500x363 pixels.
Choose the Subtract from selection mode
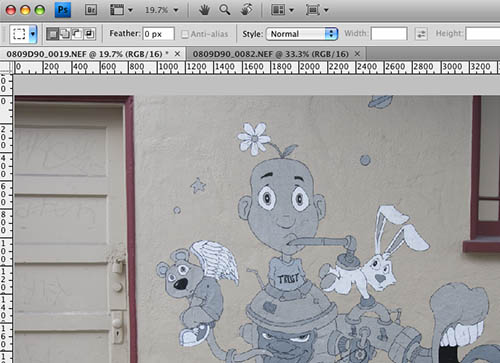coord(77,34)
